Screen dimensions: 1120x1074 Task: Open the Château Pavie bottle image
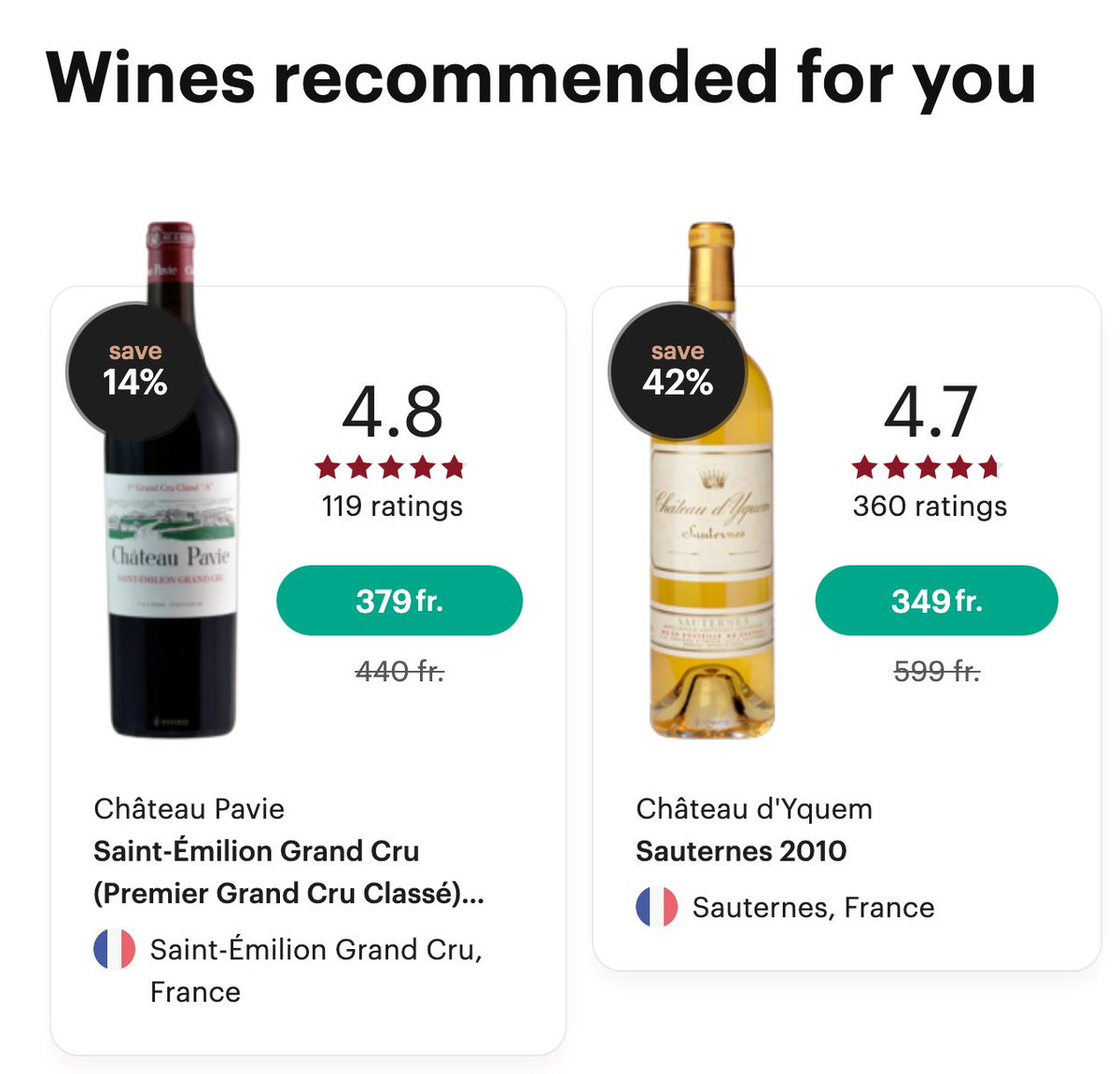tap(171, 480)
